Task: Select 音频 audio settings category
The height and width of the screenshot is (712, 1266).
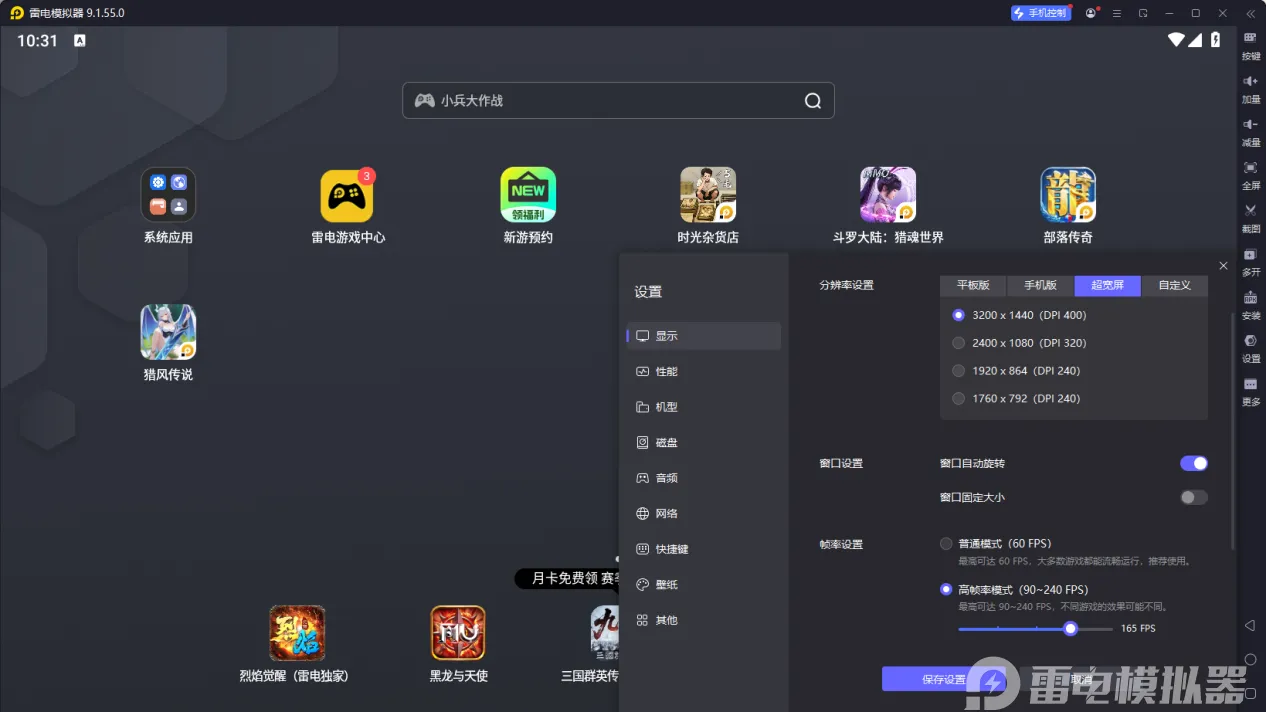Action: pyautogui.click(x=704, y=478)
